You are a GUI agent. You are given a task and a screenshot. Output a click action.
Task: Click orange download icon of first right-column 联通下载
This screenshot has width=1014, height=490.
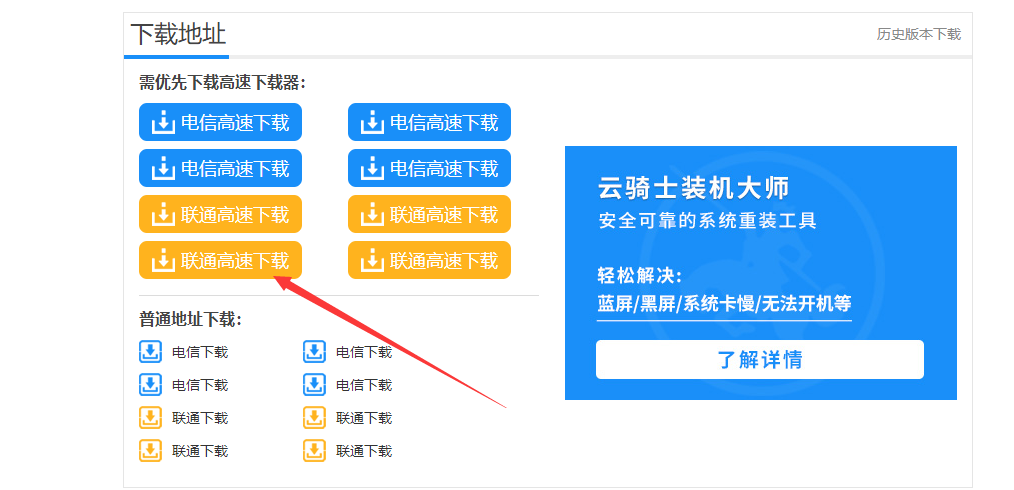314,418
